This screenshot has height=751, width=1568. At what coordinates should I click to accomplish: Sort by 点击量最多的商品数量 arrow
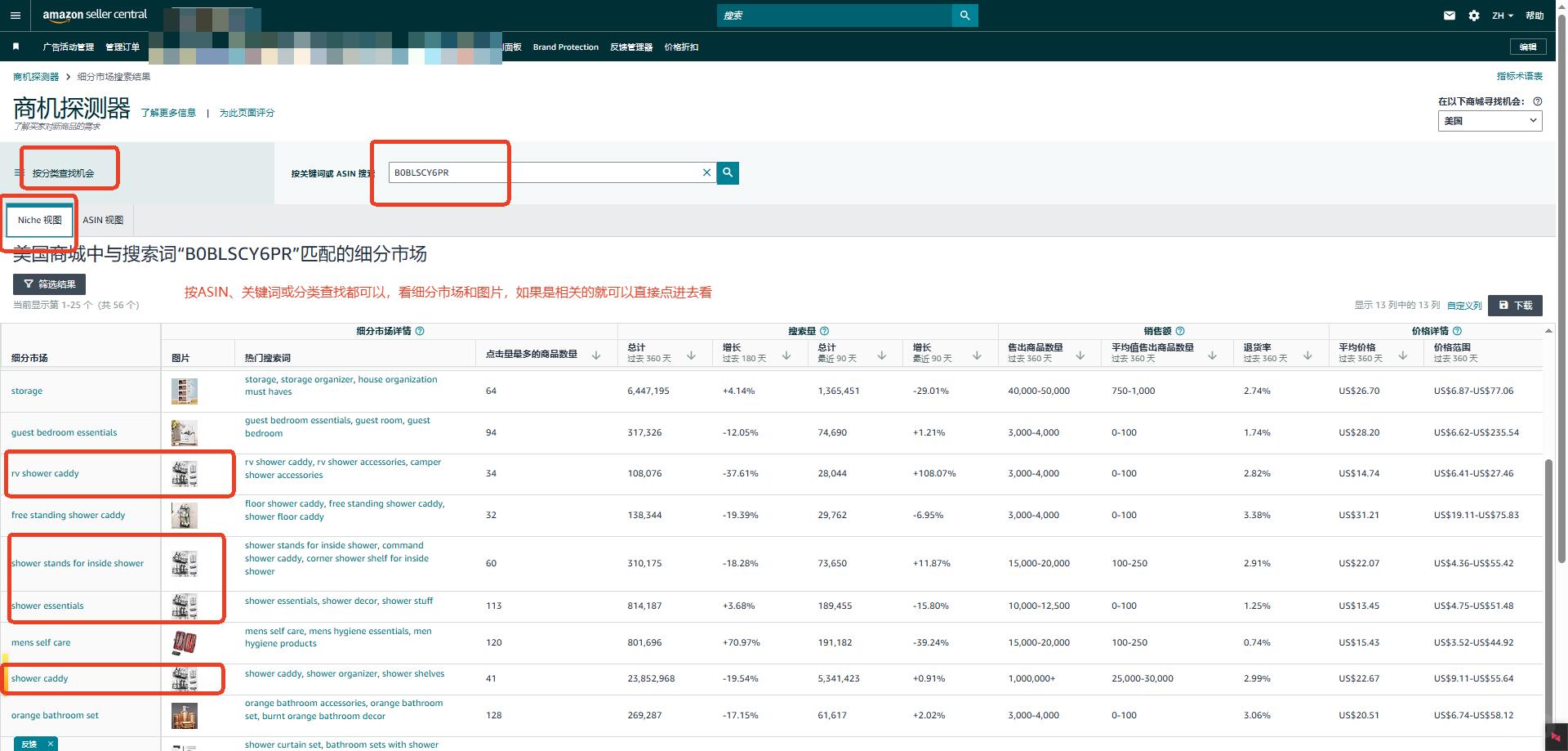[x=596, y=355]
